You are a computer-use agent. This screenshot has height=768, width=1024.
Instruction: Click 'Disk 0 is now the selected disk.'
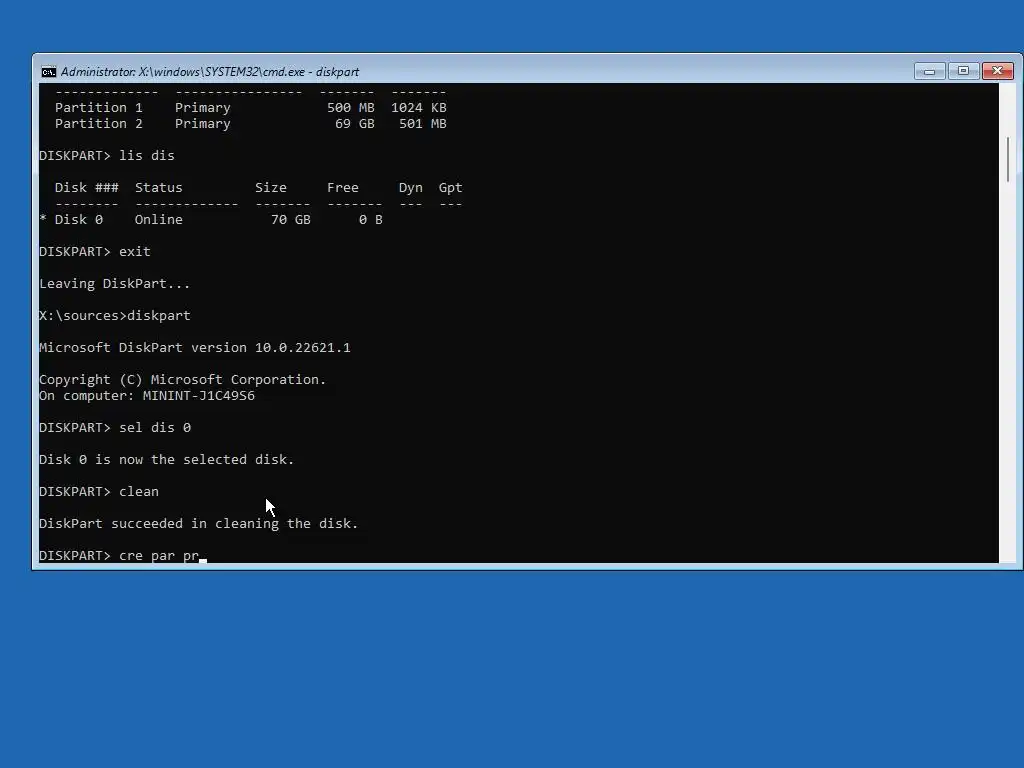pyautogui.click(x=167, y=460)
